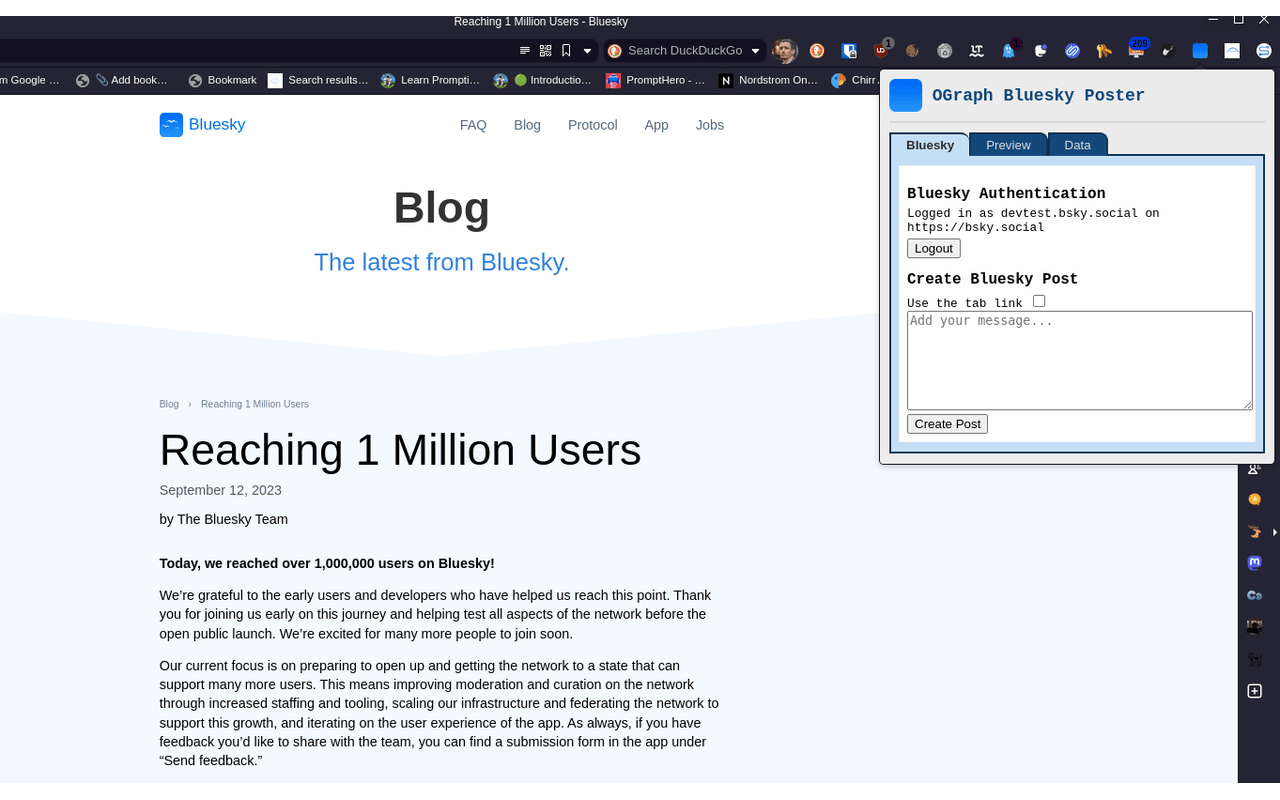Toggle the OGraph Bluesky Poster extension icon
The image size is (1280, 800).
[1200, 51]
